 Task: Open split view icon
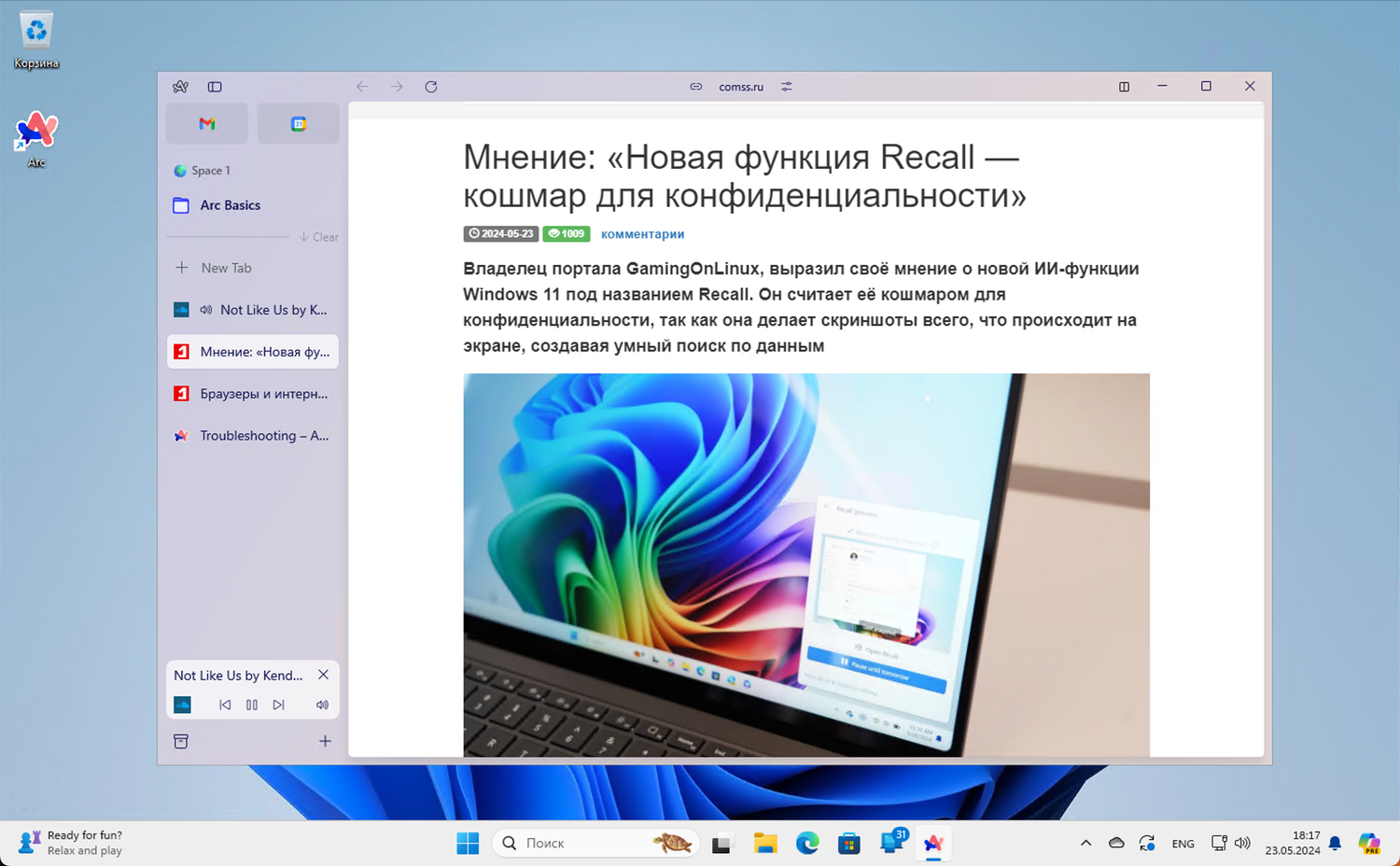click(1124, 87)
